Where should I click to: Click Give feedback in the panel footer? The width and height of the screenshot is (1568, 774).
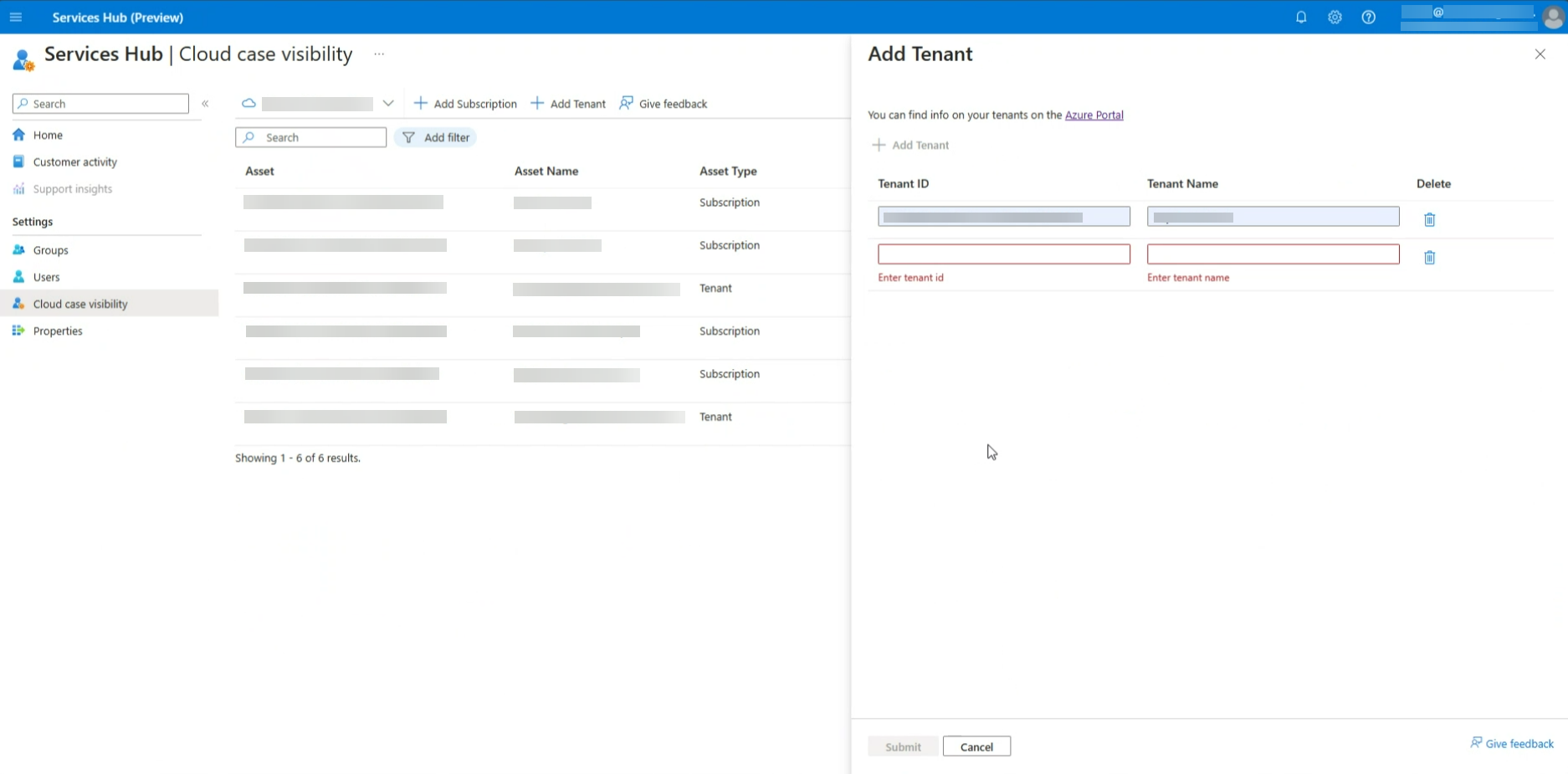click(1512, 743)
